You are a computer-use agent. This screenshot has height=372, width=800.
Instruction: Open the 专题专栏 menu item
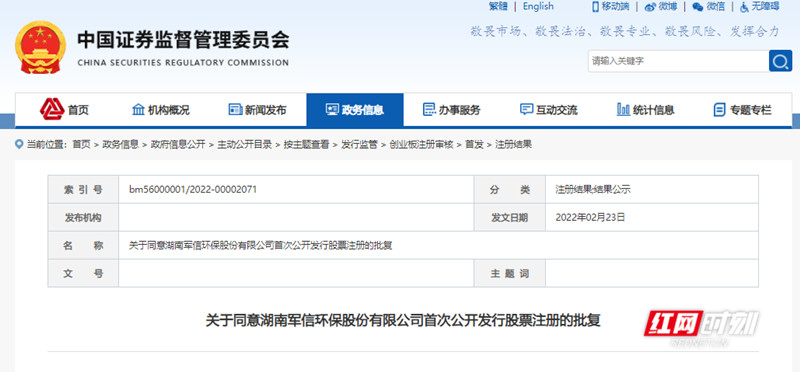click(742, 110)
